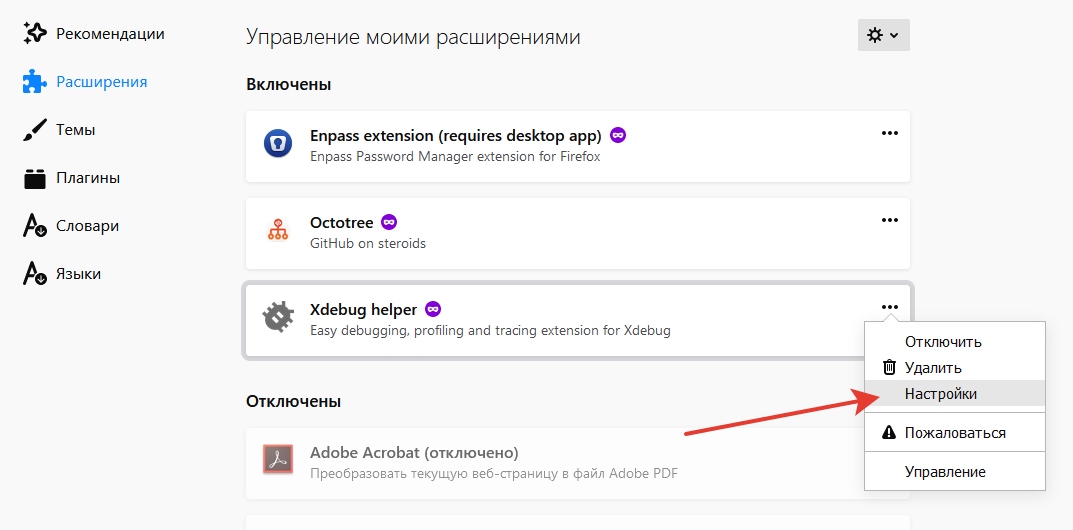The image size is (1073, 530).
Task: Click the Octotree extension icon
Action: point(278,231)
